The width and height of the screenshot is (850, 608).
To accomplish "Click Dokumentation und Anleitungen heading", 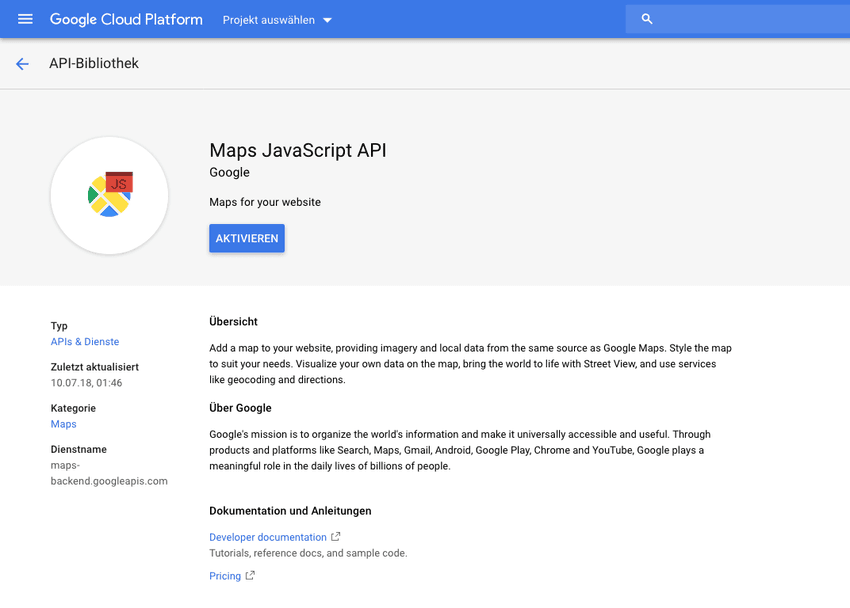I will (x=290, y=511).
